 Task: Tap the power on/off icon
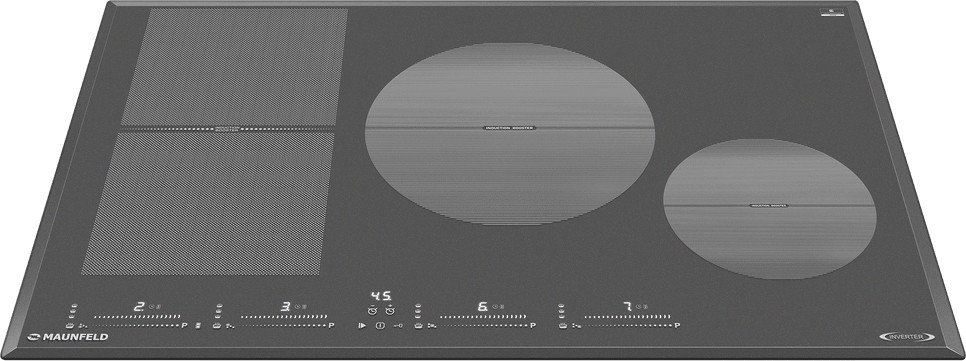[380, 325]
